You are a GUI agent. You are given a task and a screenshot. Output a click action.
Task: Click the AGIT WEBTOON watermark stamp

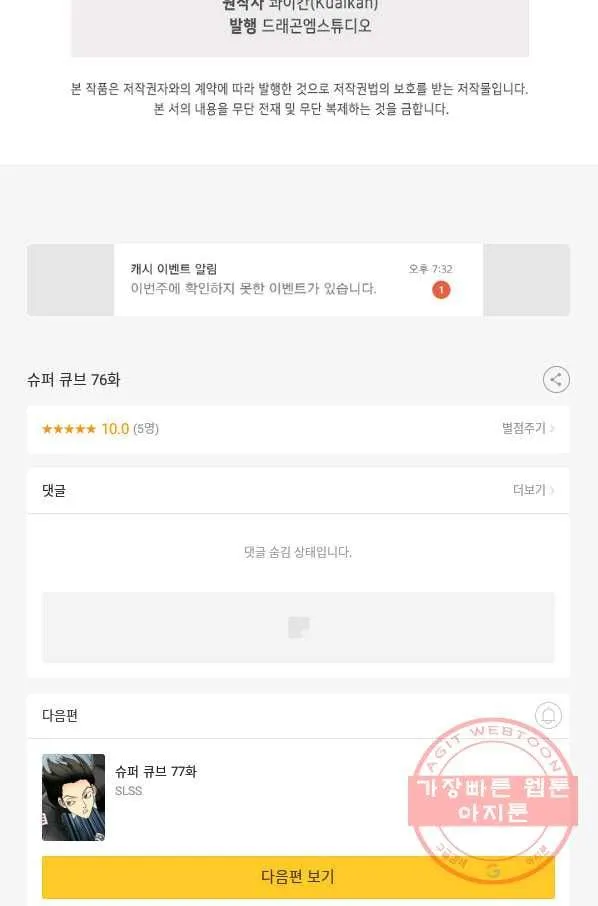click(493, 801)
